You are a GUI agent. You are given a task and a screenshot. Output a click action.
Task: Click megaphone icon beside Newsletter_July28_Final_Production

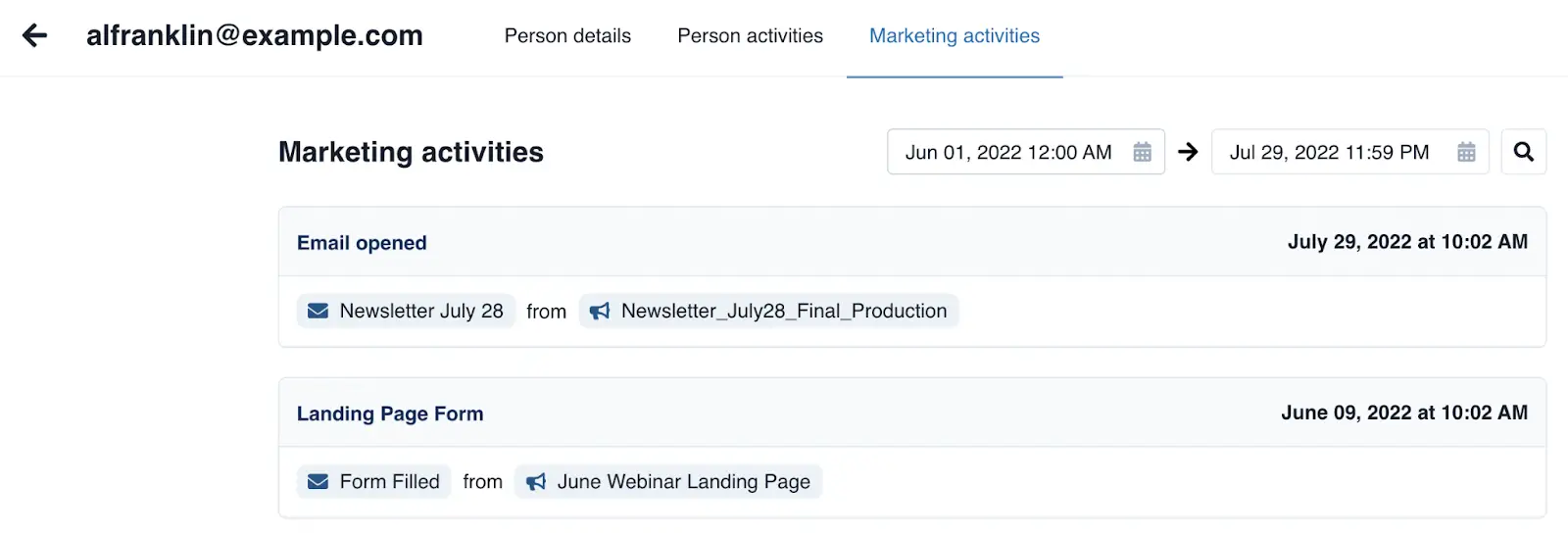pyautogui.click(x=600, y=311)
